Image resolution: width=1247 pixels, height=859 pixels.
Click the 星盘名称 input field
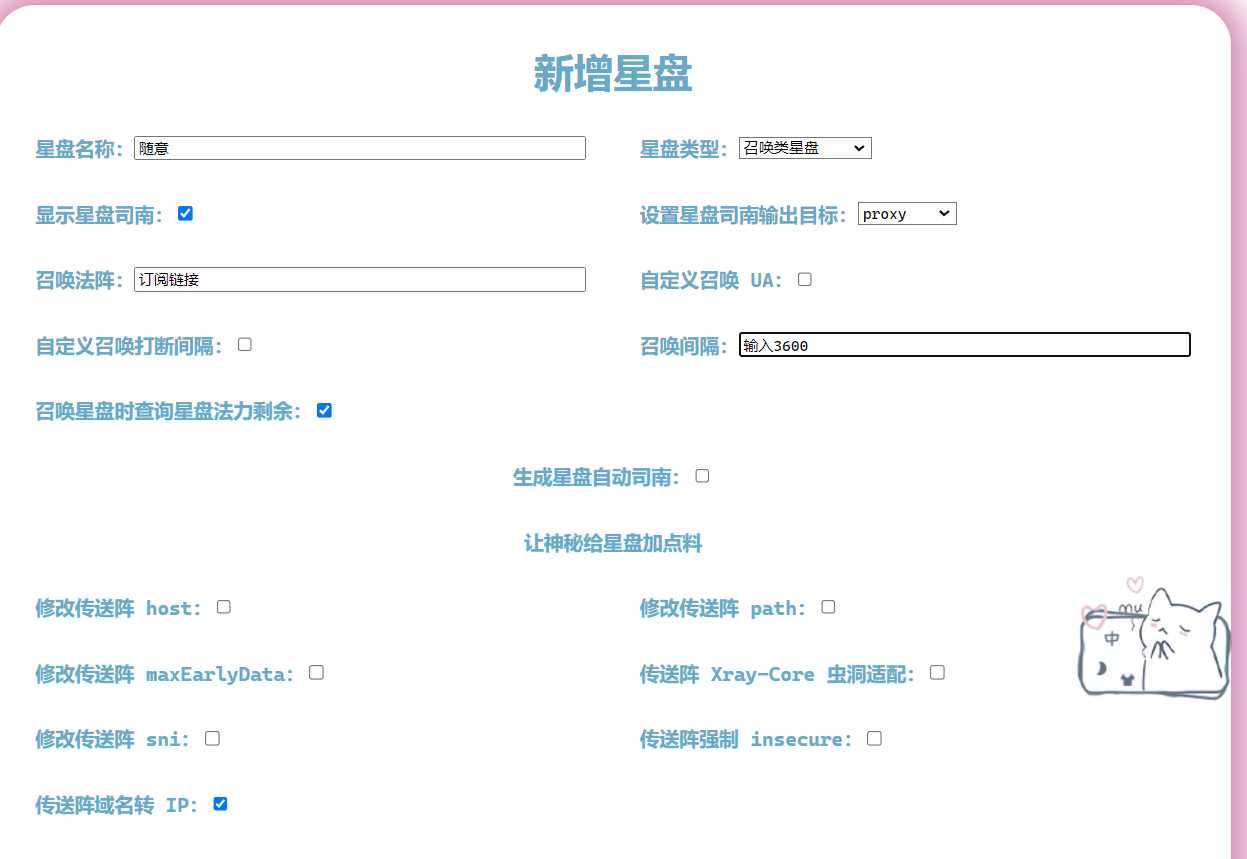pyautogui.click(x=360, y=148)
